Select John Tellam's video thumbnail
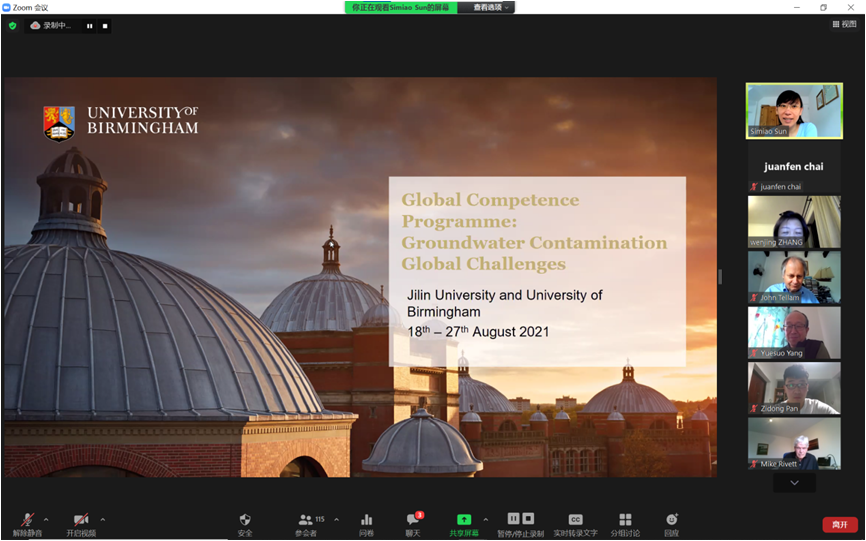This screenshot has height=541, width=866. 794,277
